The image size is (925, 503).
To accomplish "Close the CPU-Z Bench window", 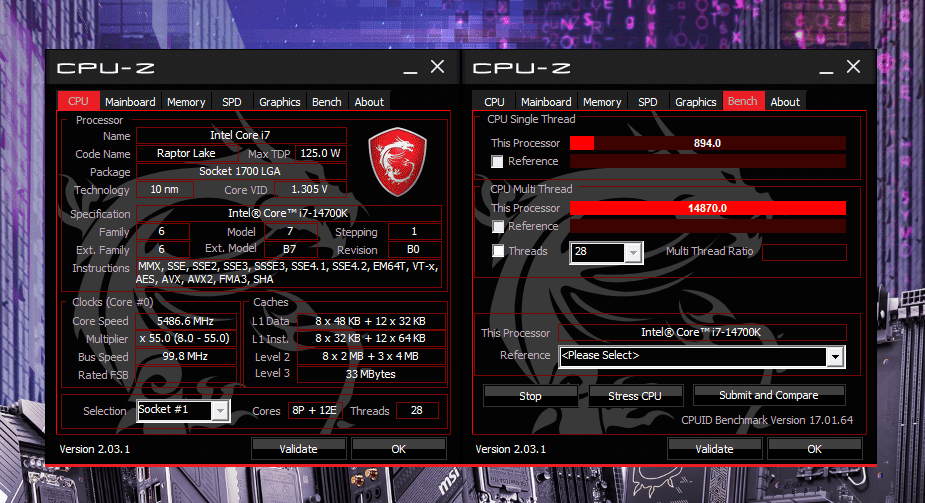I will pyautogui.click(x=853, y=67).
